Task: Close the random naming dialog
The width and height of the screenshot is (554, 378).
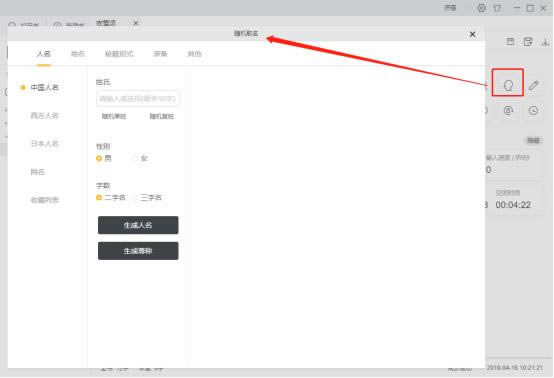Action: 472,34
